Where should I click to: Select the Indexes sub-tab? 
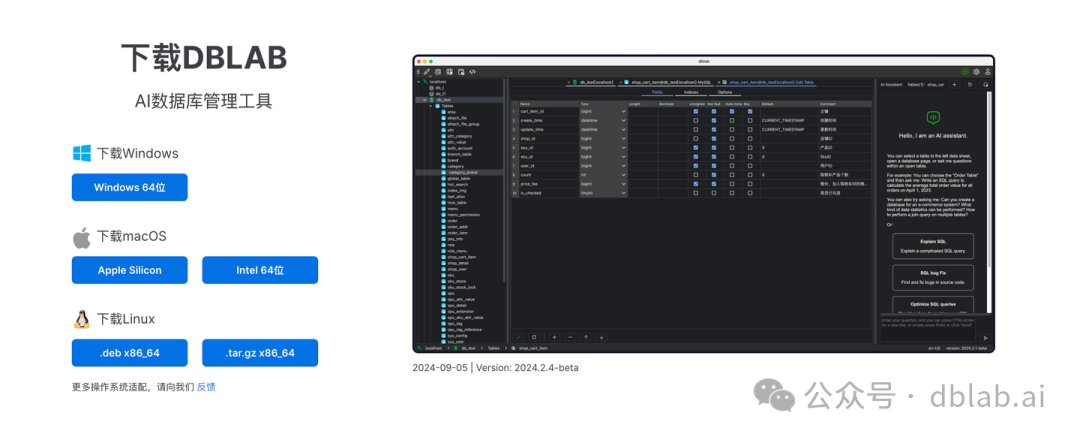pos(691,92)
